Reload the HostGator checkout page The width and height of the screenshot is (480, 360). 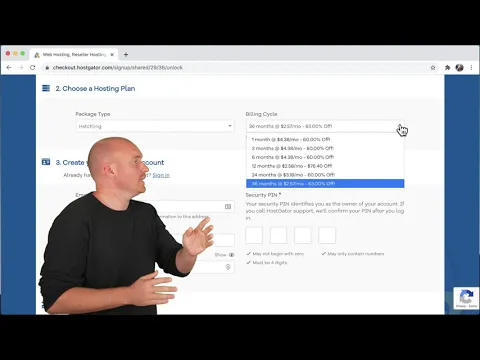coord(32,68)
